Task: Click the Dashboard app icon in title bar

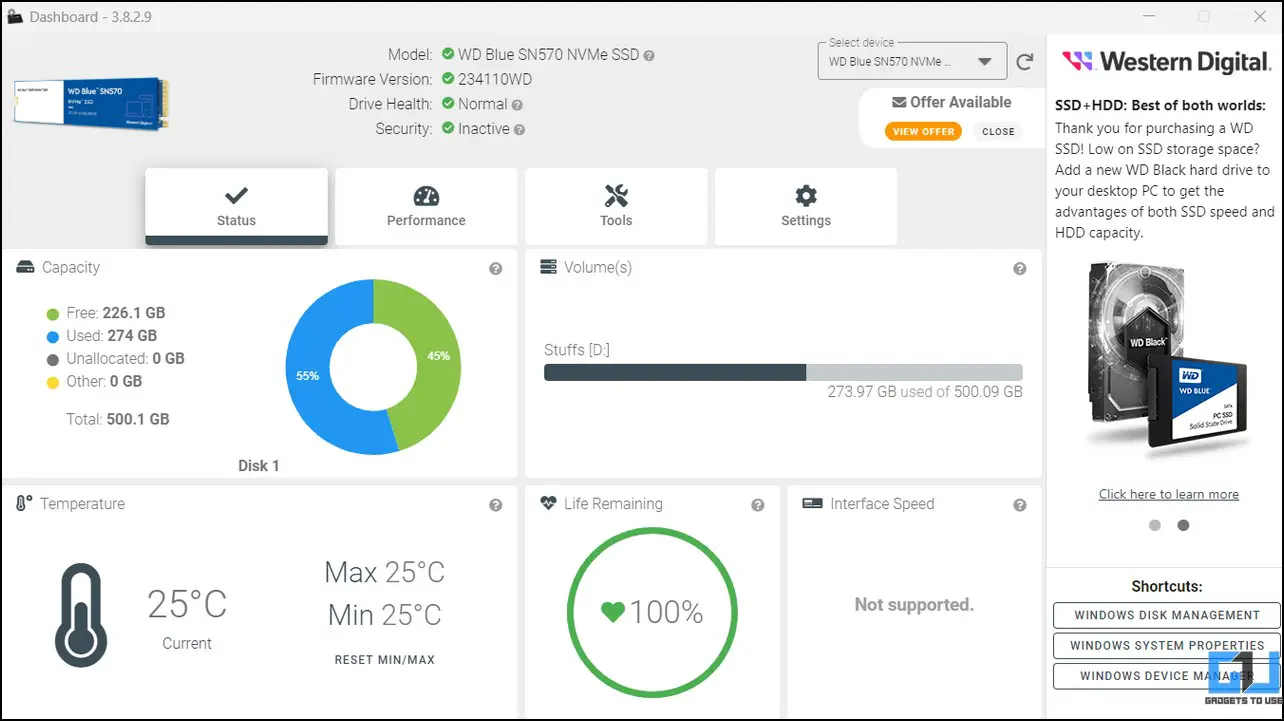Action: point(14,17)
